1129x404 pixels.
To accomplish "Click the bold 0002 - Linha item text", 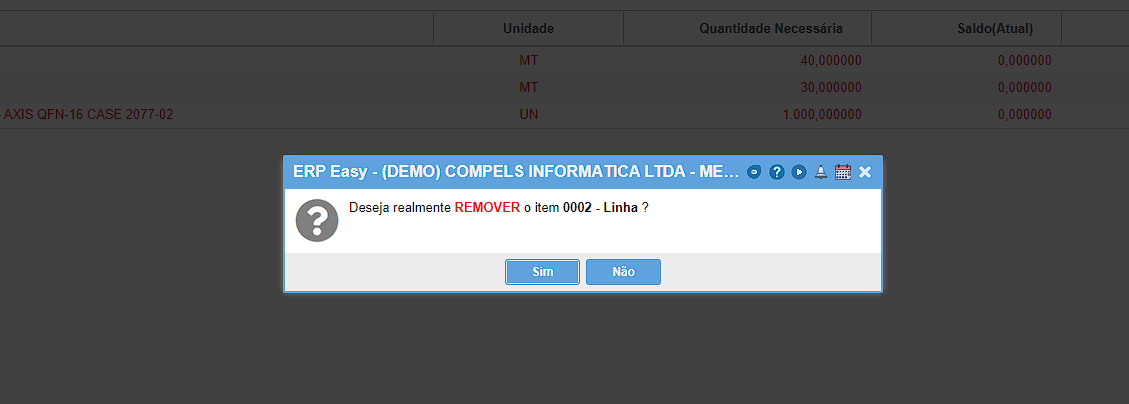I will click(x=600, y=207).
